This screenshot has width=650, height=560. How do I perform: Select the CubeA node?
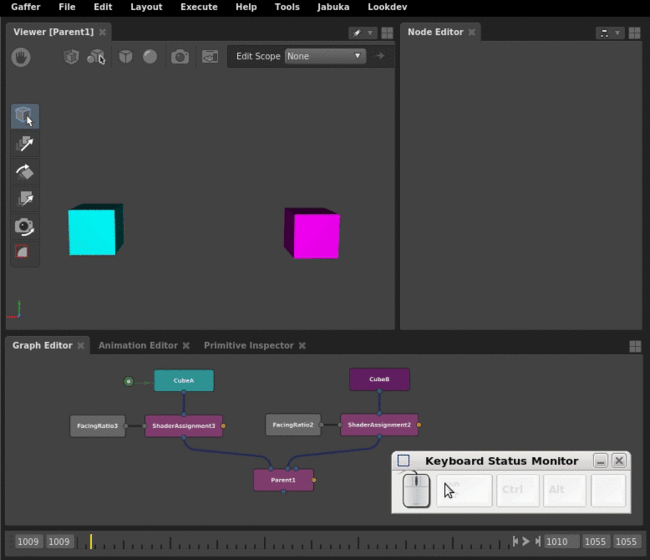pyautogui.click(x=184, y=381)
